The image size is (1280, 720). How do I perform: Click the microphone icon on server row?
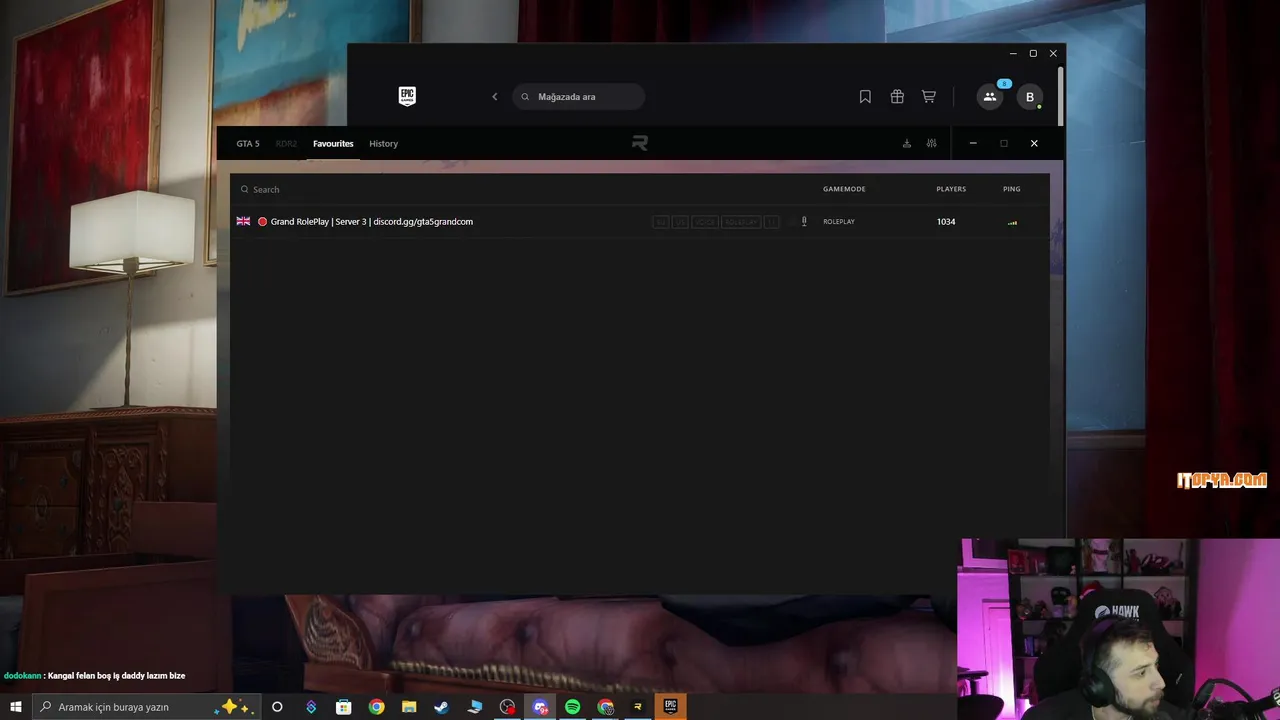[x=804, y=221]
